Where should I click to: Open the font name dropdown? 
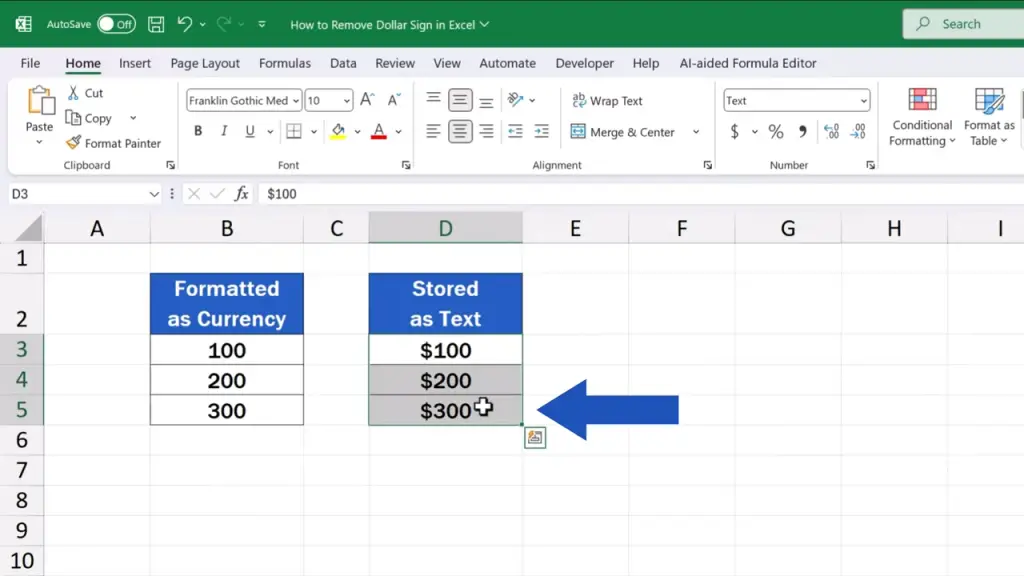pos(295,100)
